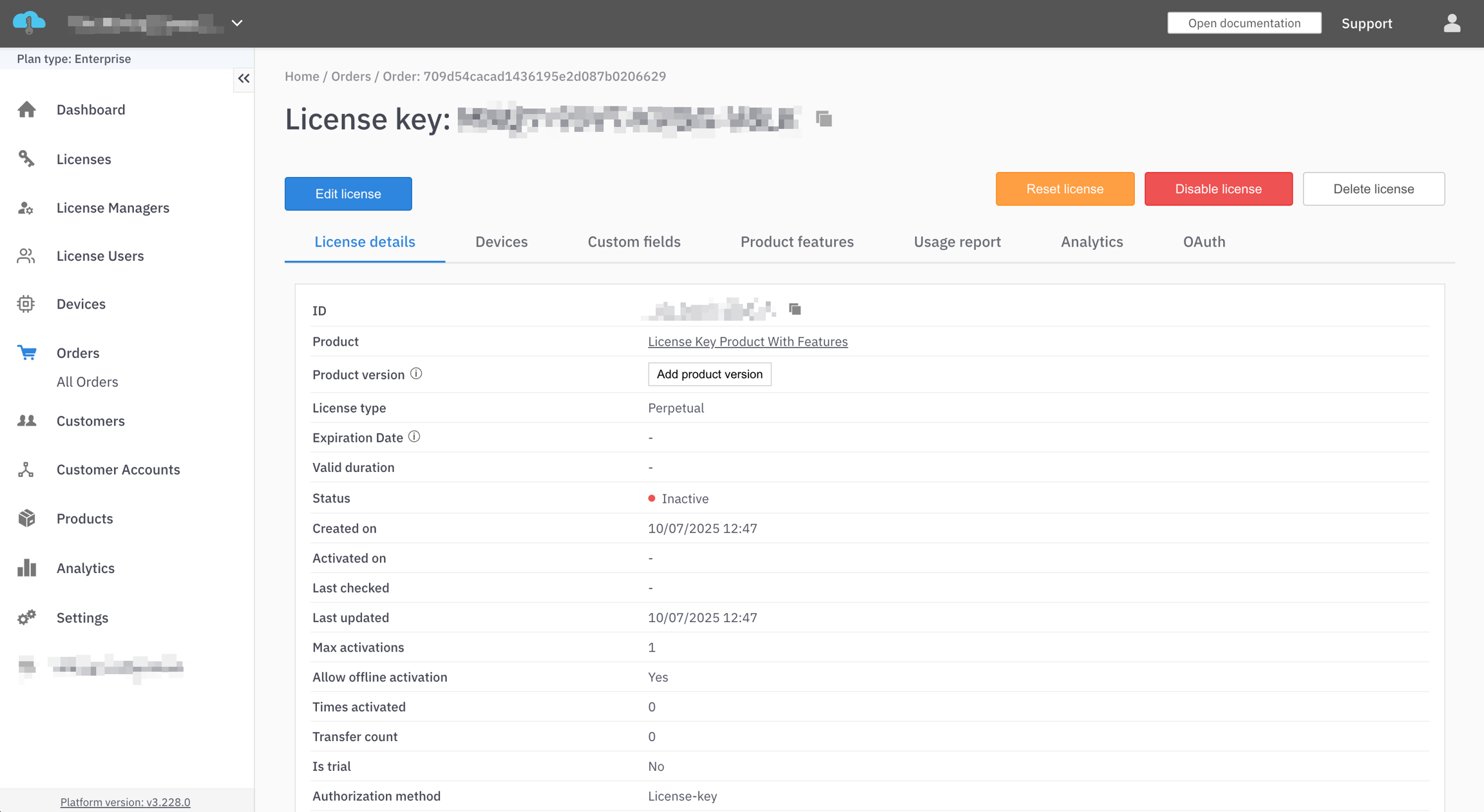Switch to the Product features tab
1484x812 pixels.
(x=797, y=241)
